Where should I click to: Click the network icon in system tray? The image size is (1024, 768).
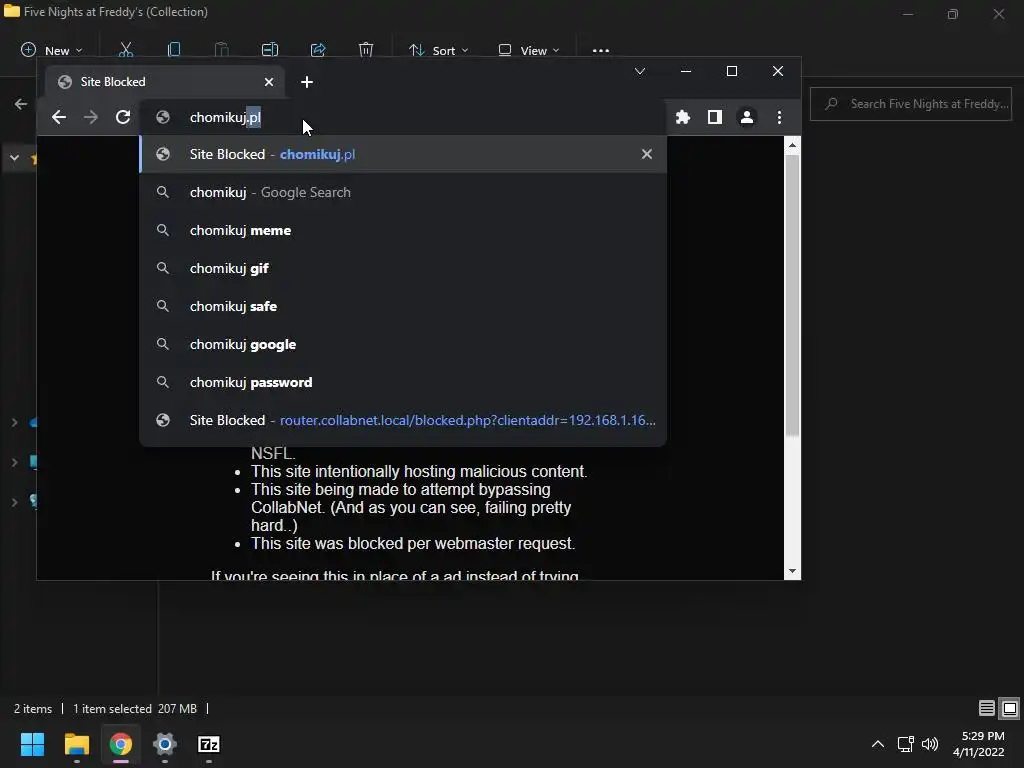(905, 744)
